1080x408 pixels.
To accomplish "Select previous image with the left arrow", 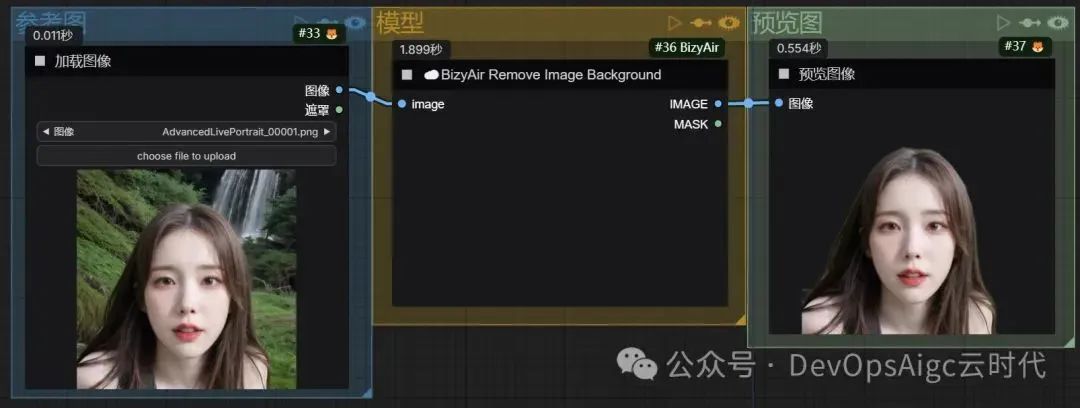I will pyautogui.click(x=45, y=132).
